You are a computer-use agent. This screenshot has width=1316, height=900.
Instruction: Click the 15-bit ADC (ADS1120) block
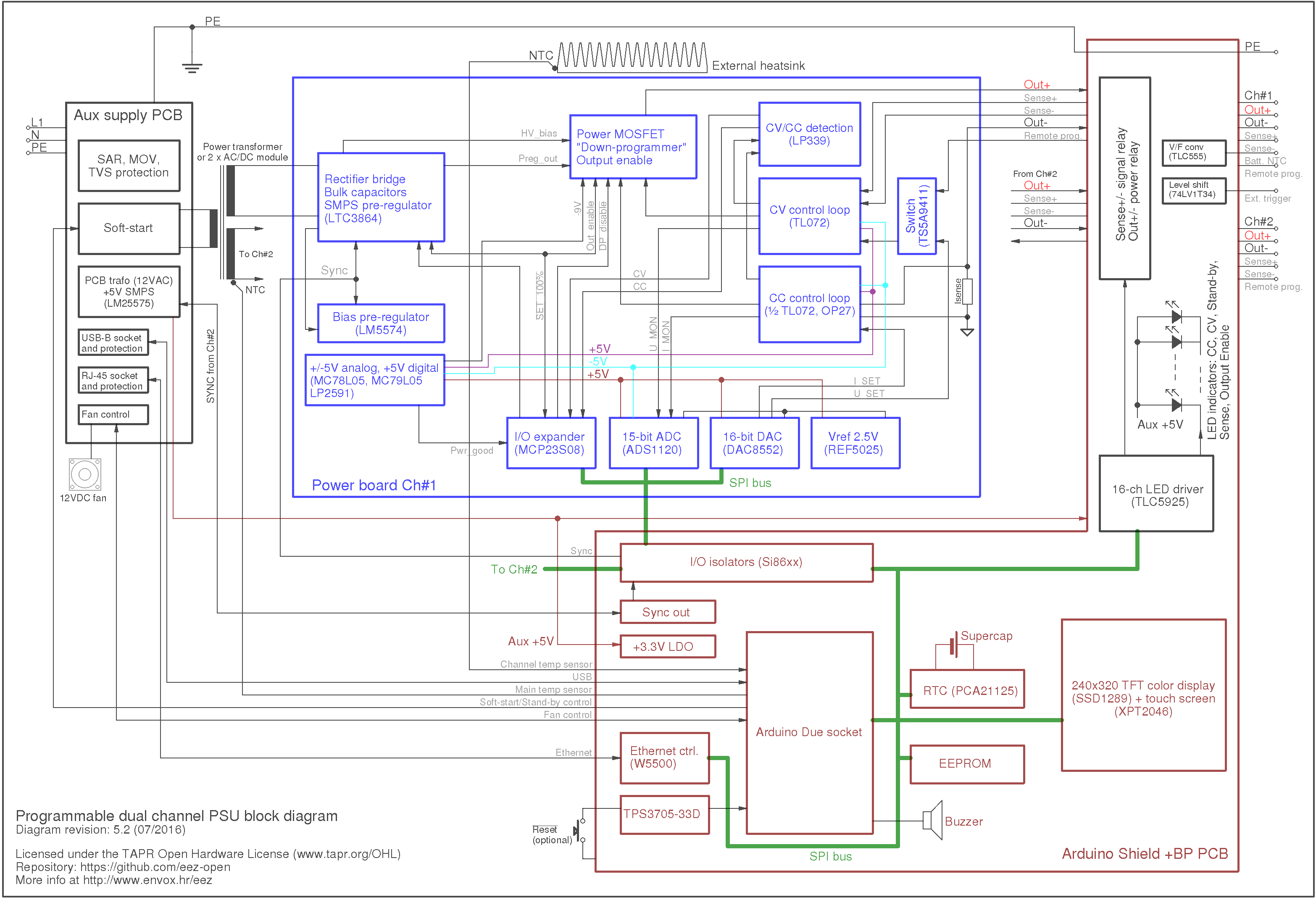tap(653, 443)
